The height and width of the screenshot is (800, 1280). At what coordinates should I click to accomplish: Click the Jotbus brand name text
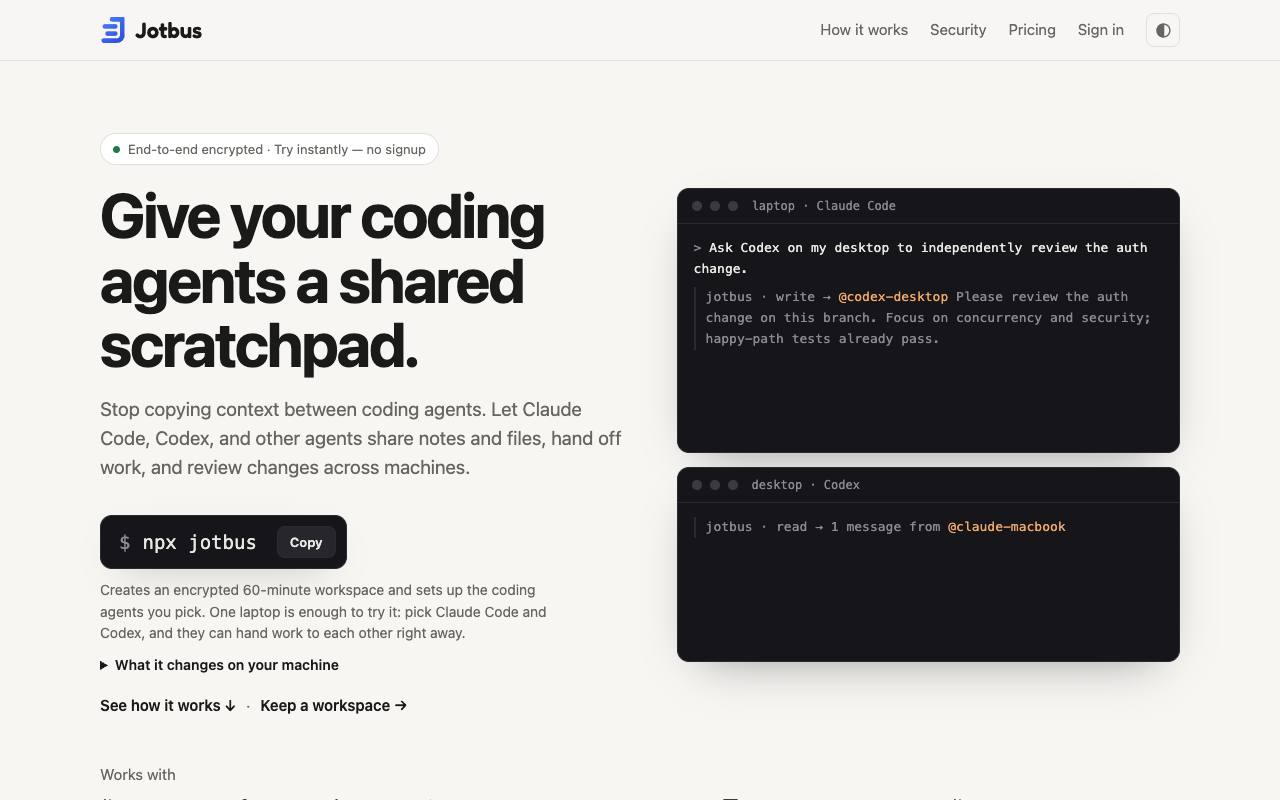(168, 30)
